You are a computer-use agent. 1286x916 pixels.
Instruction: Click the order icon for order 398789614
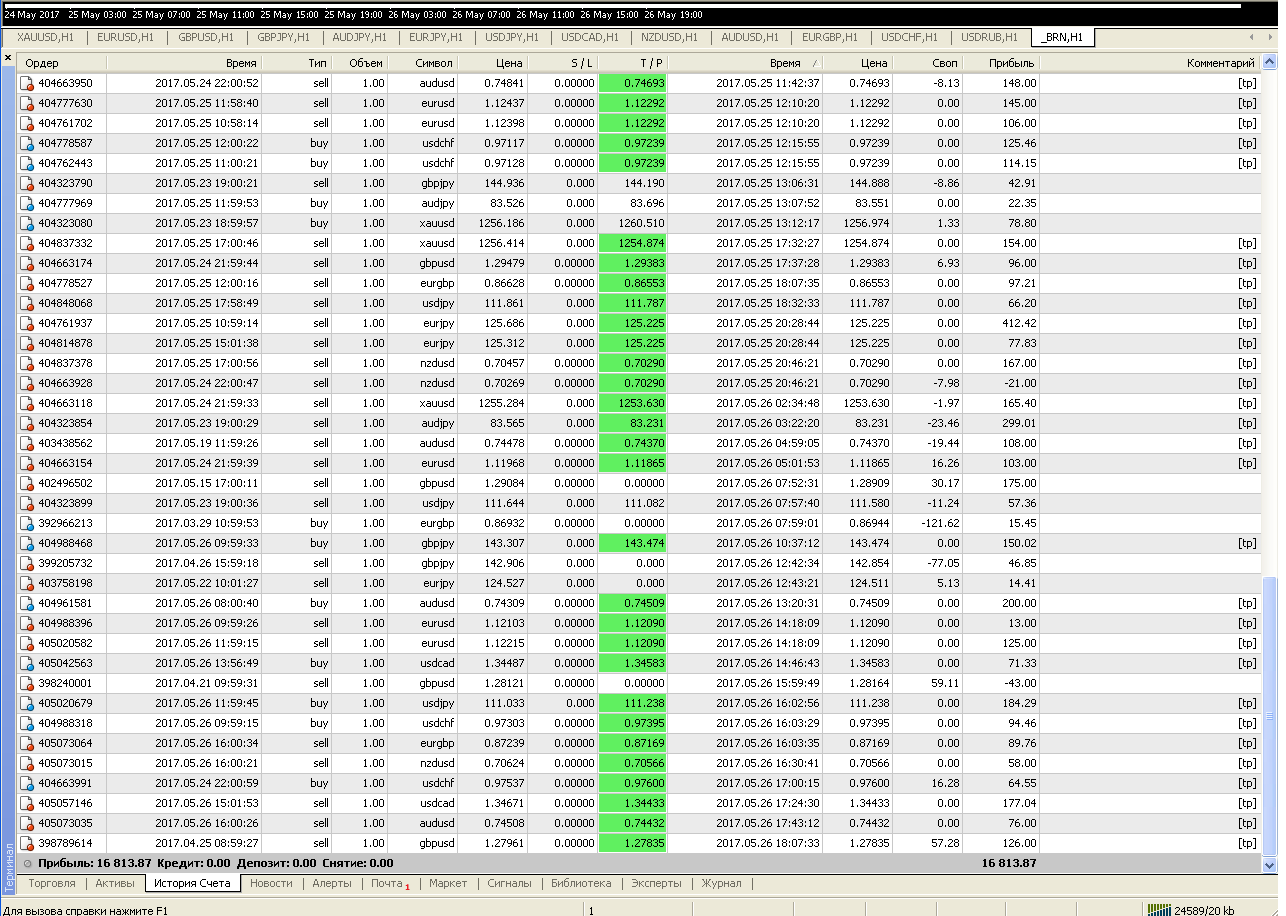[27, 843]
